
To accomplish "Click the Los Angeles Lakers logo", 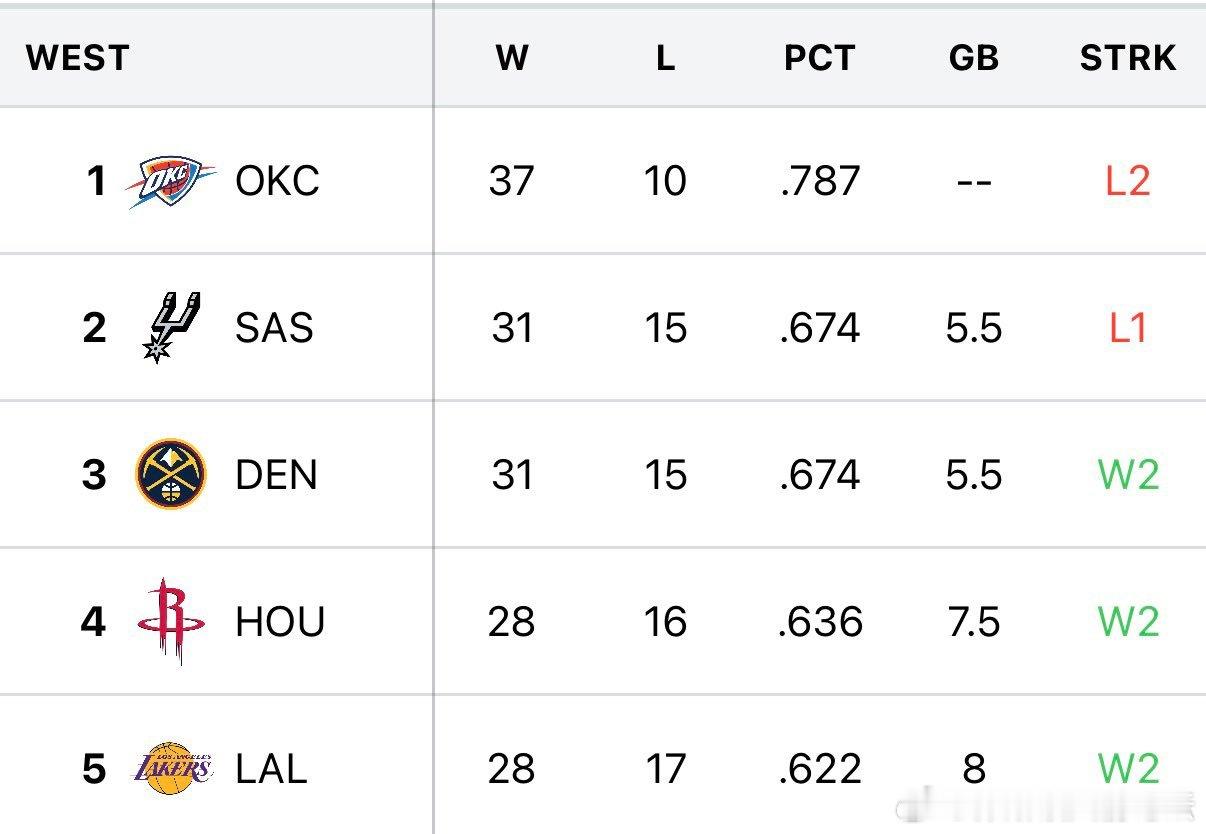I will coord(173,768).
